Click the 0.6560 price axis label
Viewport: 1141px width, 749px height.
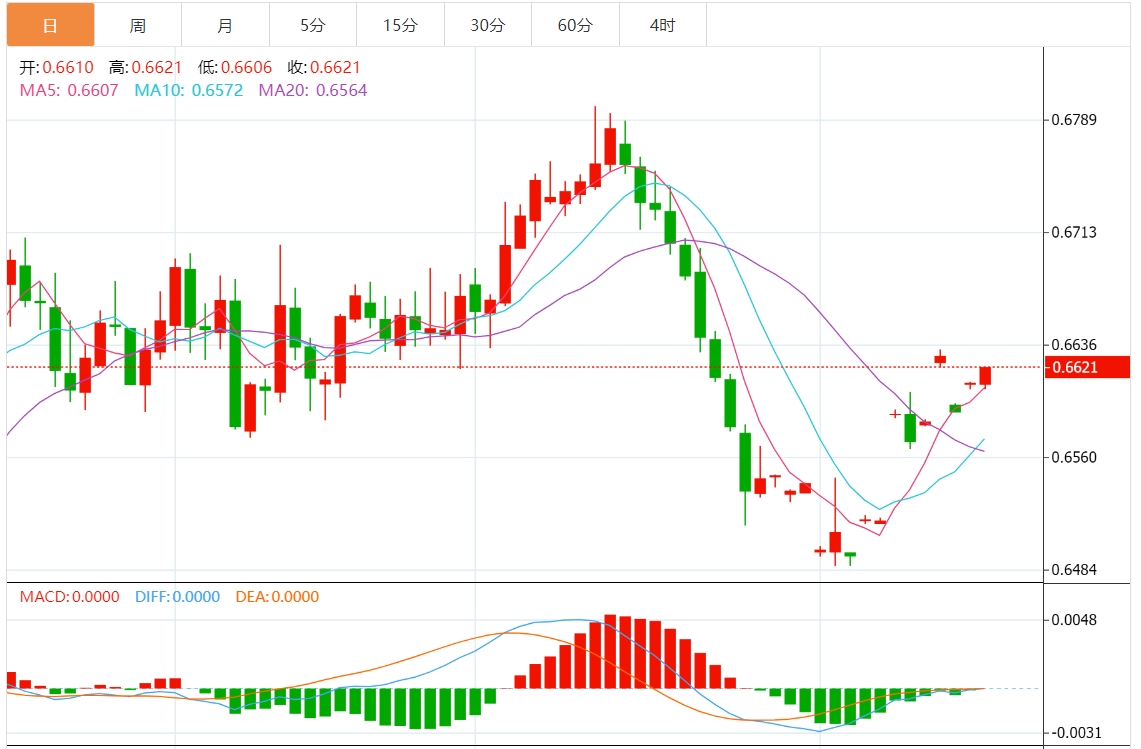point(1074,457)
